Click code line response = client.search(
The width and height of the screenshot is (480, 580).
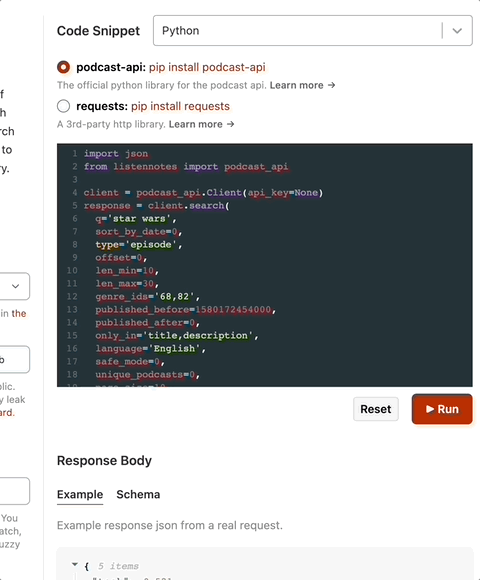coord(156,206)
